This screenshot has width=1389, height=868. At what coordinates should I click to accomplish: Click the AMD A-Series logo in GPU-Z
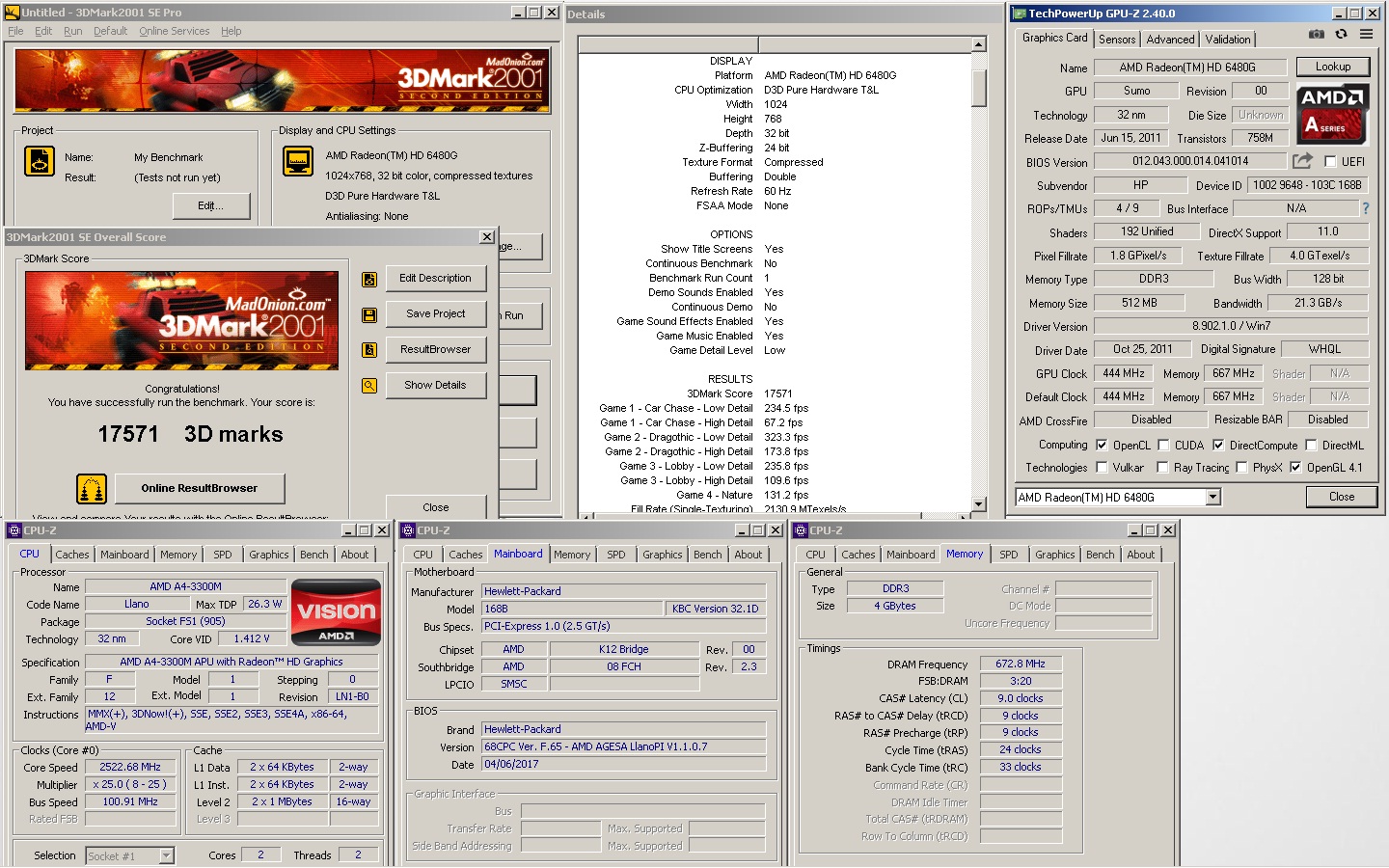tap(1333, 113)
